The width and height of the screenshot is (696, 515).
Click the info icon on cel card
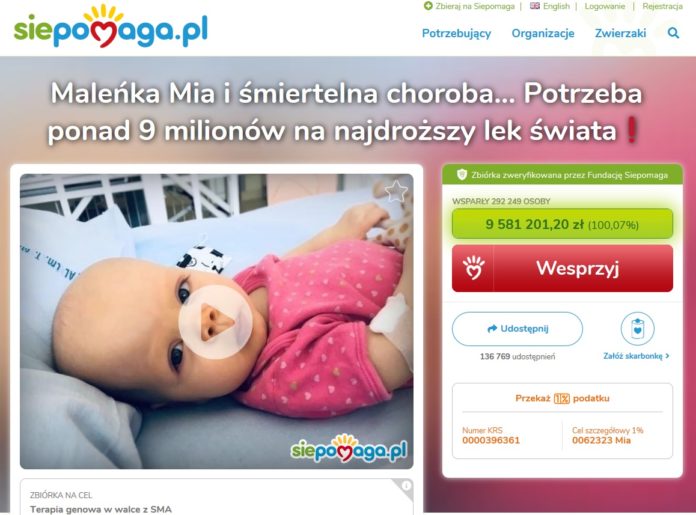pyautogui.click(x=406, y=486)
